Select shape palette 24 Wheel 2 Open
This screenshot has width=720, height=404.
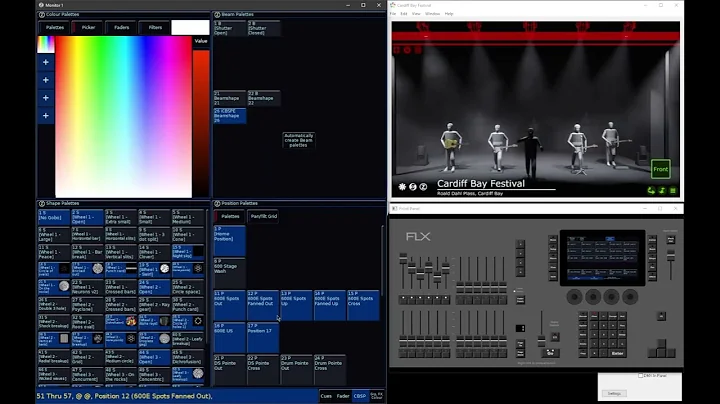coord(154,287)
